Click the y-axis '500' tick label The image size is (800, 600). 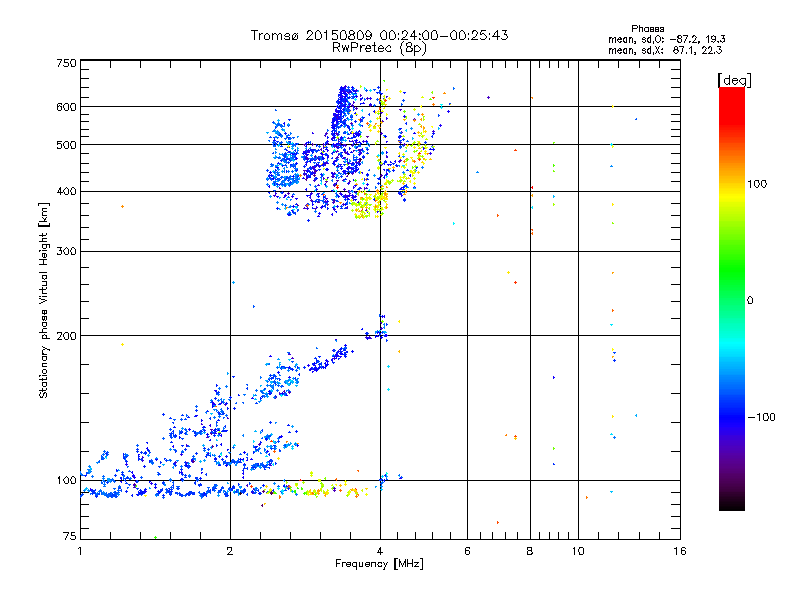(x=67, y=145)
